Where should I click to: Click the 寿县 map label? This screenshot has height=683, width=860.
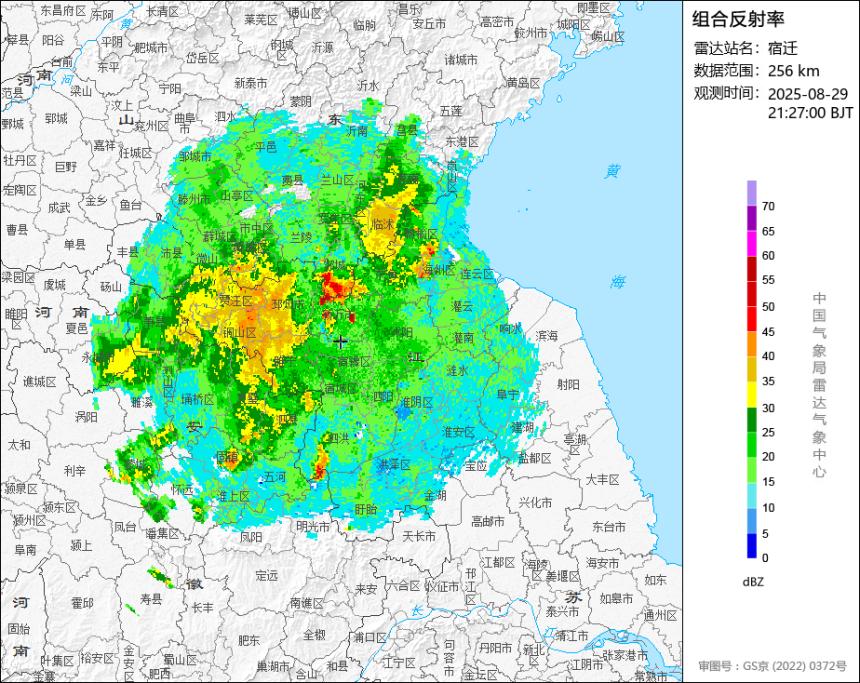tap(151, 599)
